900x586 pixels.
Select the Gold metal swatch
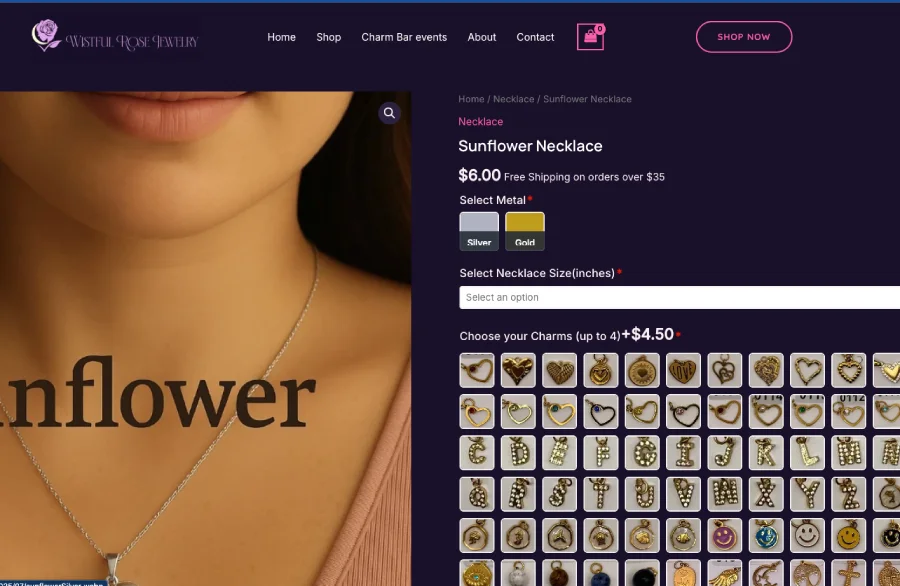(x=525, y=231)
